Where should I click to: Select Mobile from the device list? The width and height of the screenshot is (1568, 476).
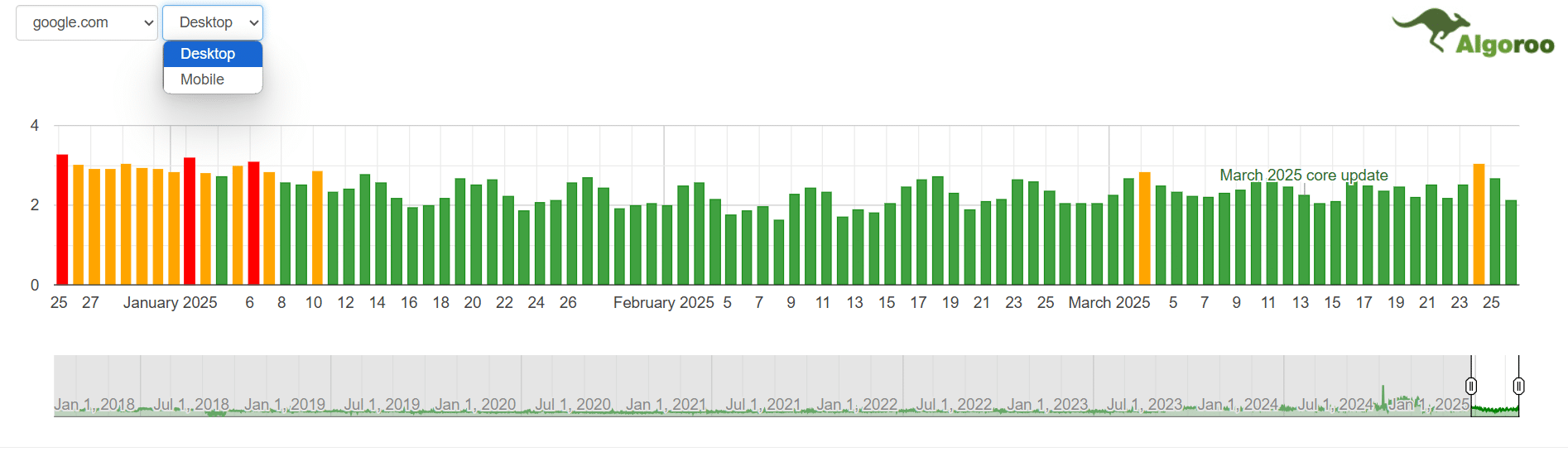[x=203, y=79]
